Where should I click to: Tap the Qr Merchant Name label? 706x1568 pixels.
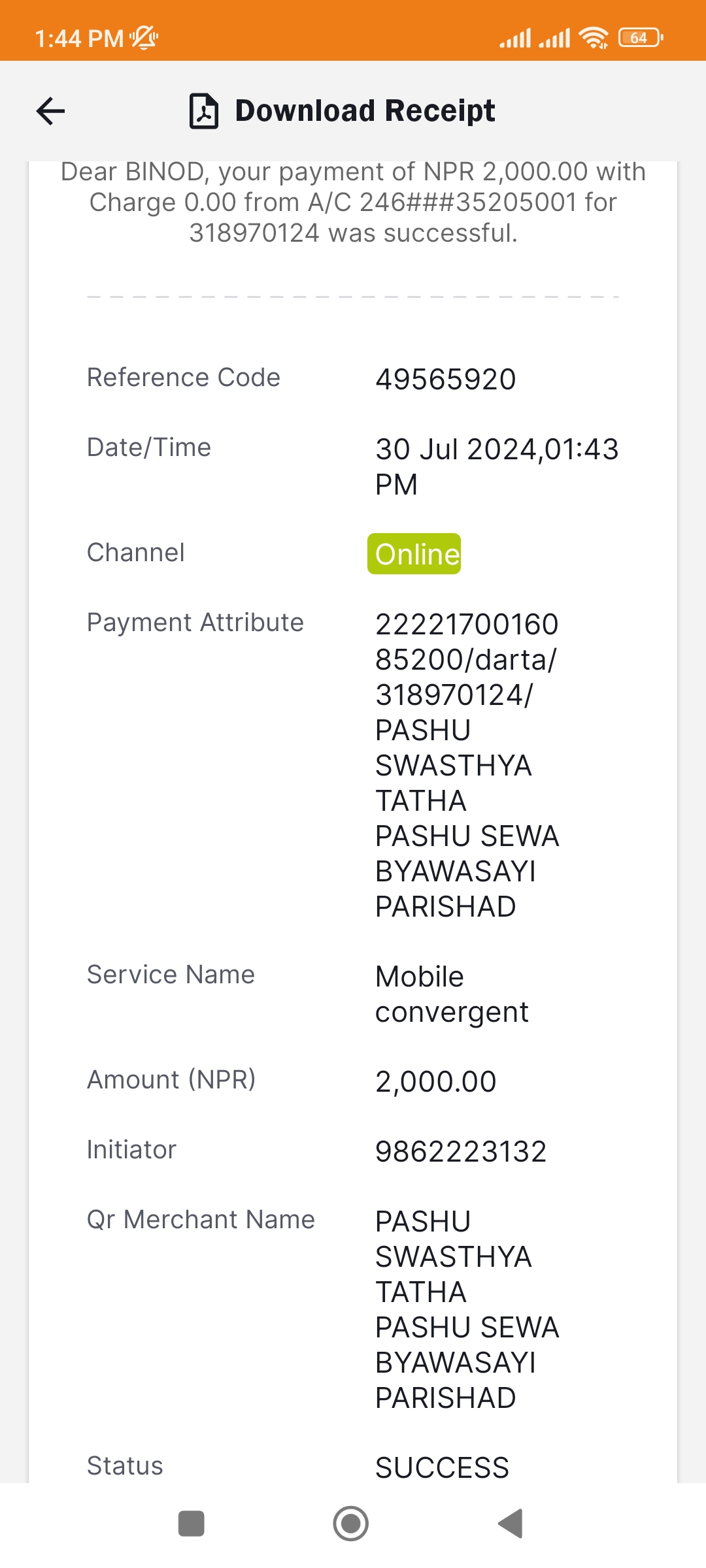tap(201, 1220)
